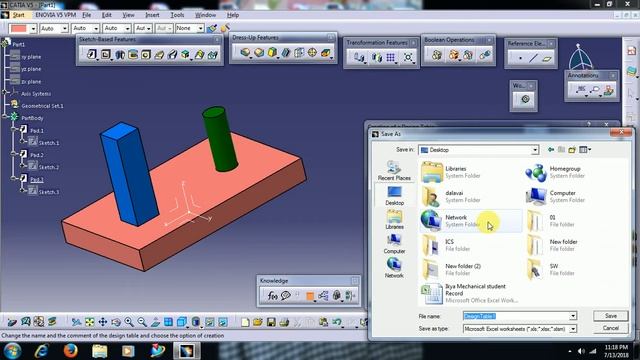Open the graphic color dropdown arrow
The image size is (640, 360).
pos(33,28)
